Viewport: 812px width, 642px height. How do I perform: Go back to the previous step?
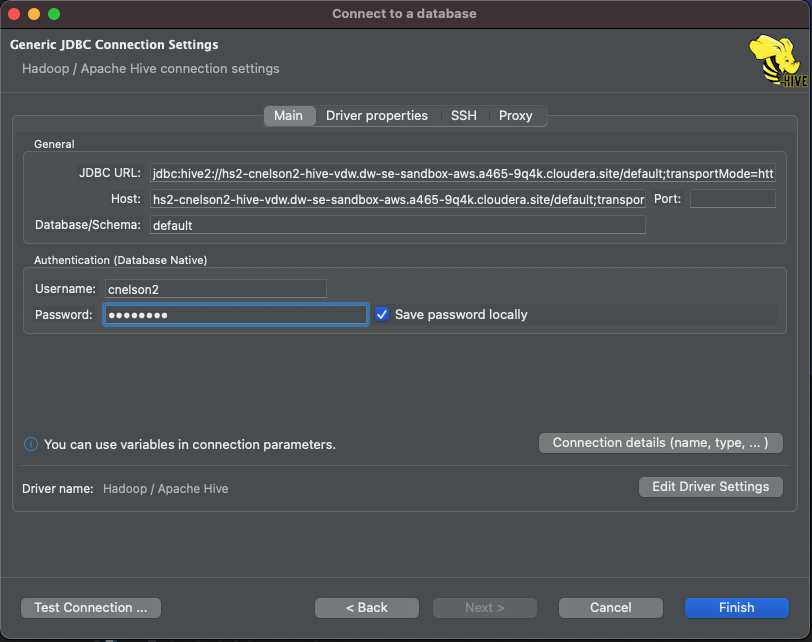pos(366,607)
